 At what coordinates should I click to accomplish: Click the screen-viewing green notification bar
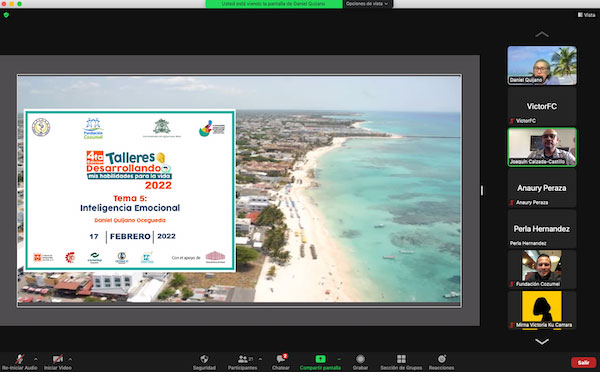click(274, 4)
